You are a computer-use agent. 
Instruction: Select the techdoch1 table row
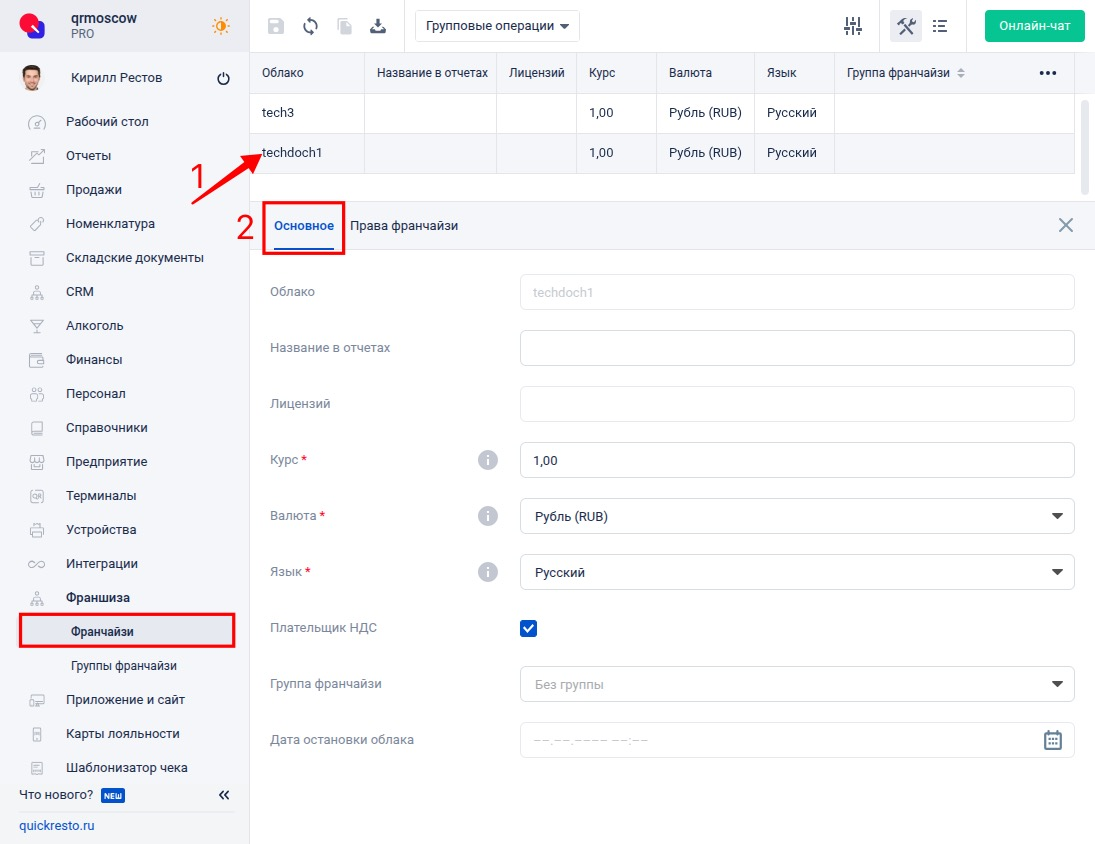[x=662, y=153]
